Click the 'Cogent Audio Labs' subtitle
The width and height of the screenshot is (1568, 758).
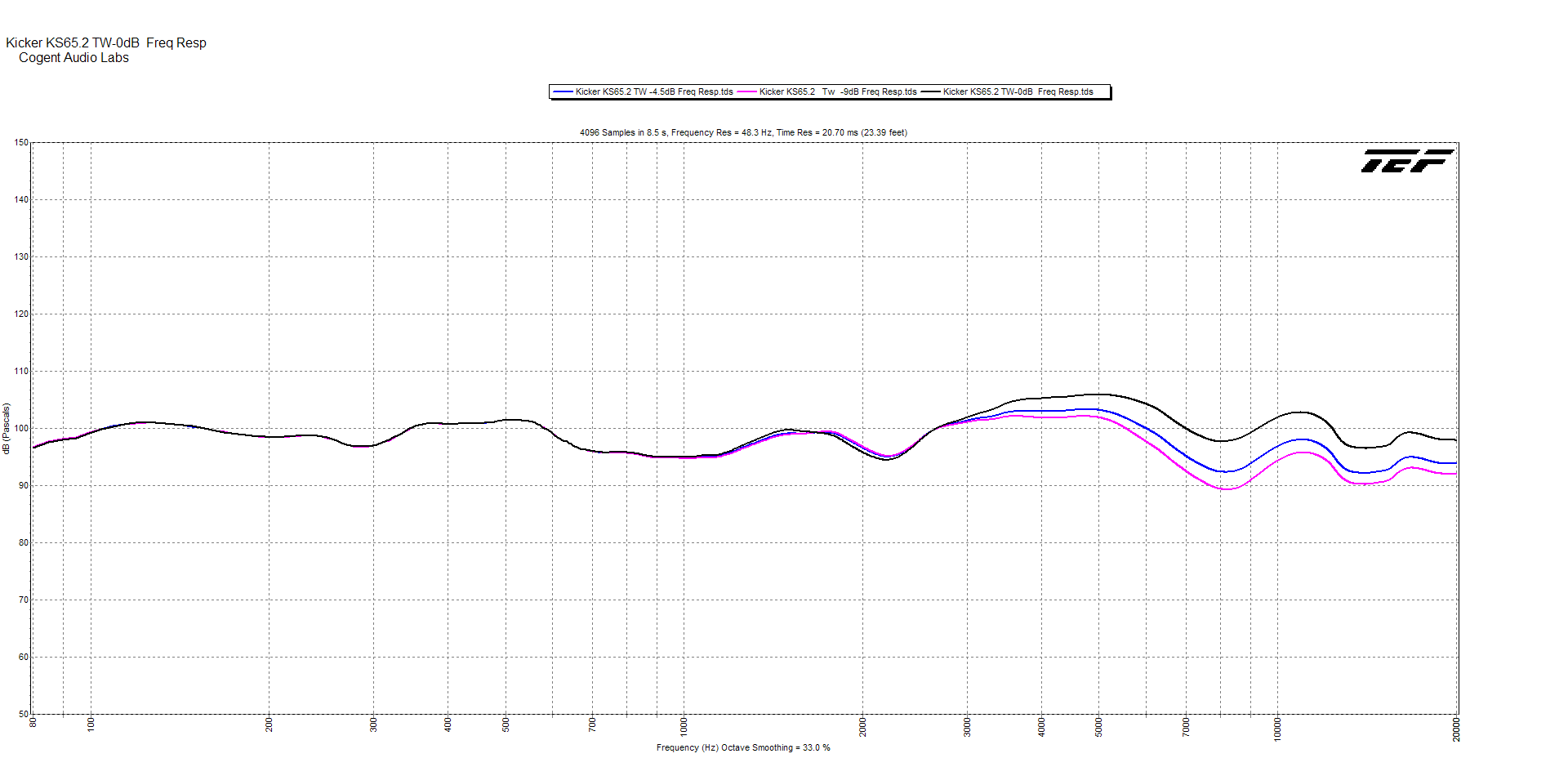(x=73, y=57)
